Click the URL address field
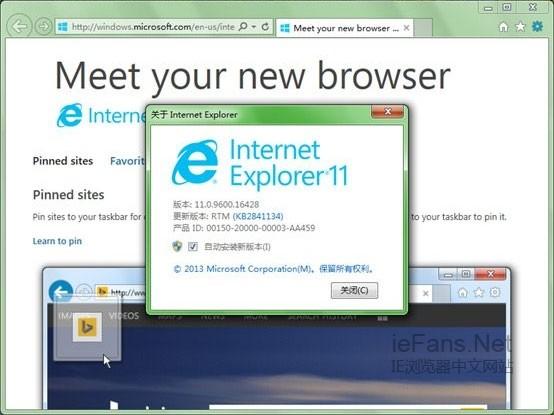 pyautogui.click(x=153, y=27)
